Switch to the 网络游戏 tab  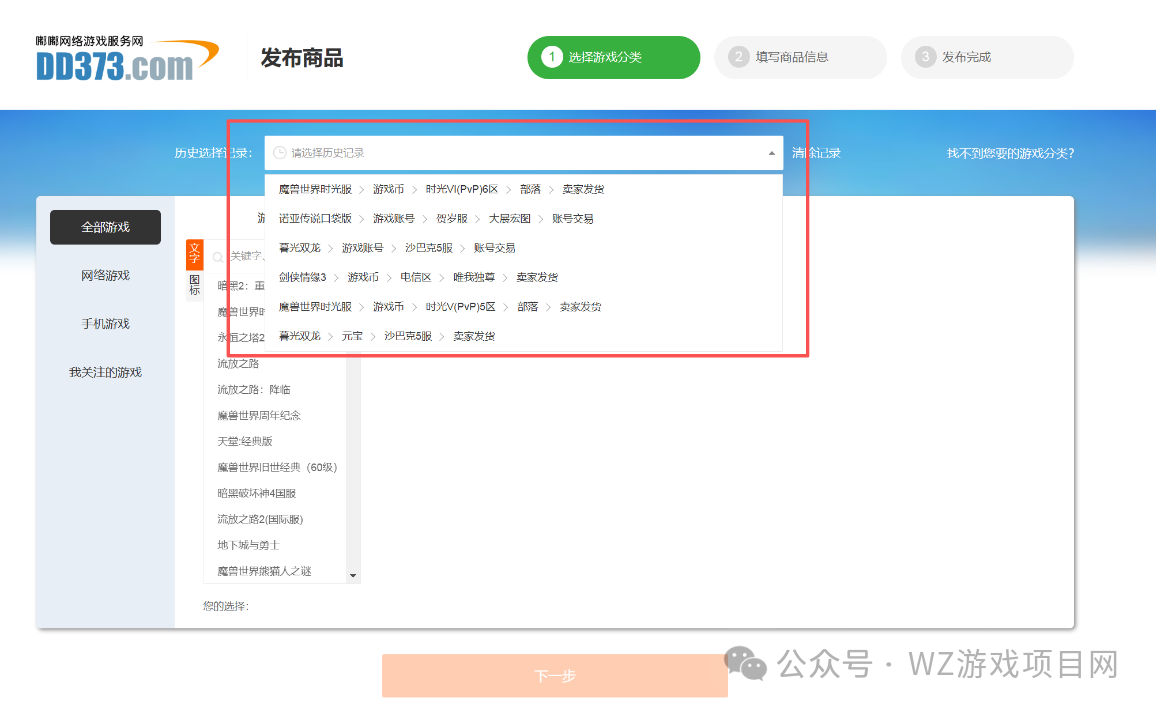105,275
